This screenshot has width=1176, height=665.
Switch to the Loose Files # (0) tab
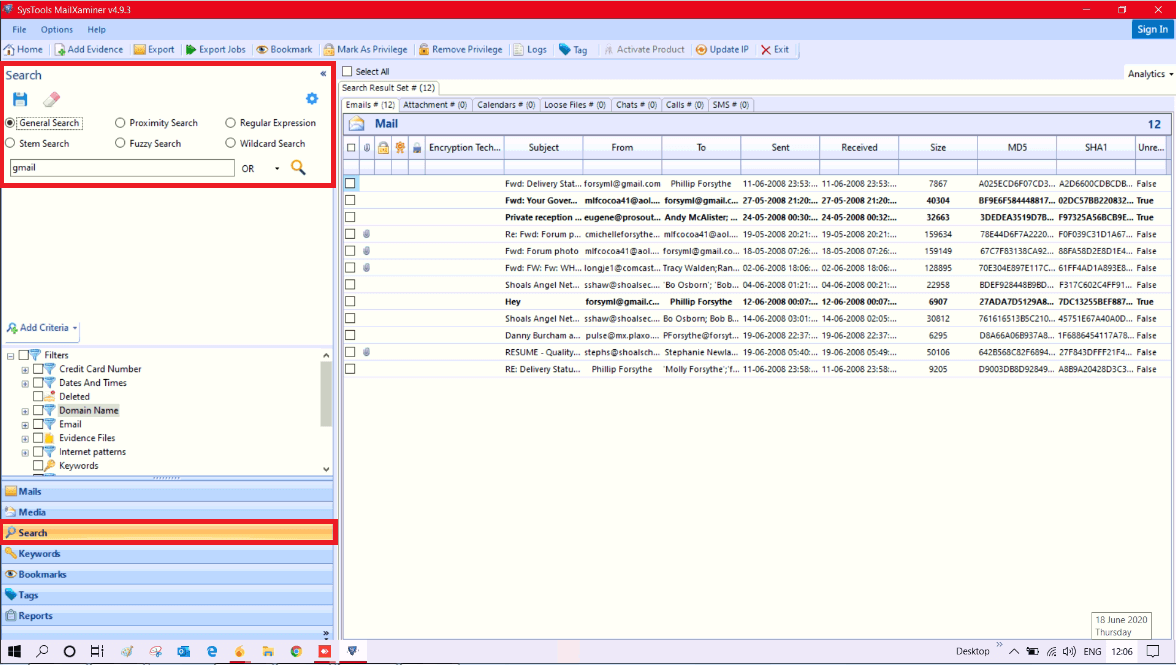pyautogui.click(x=574, y=105)
